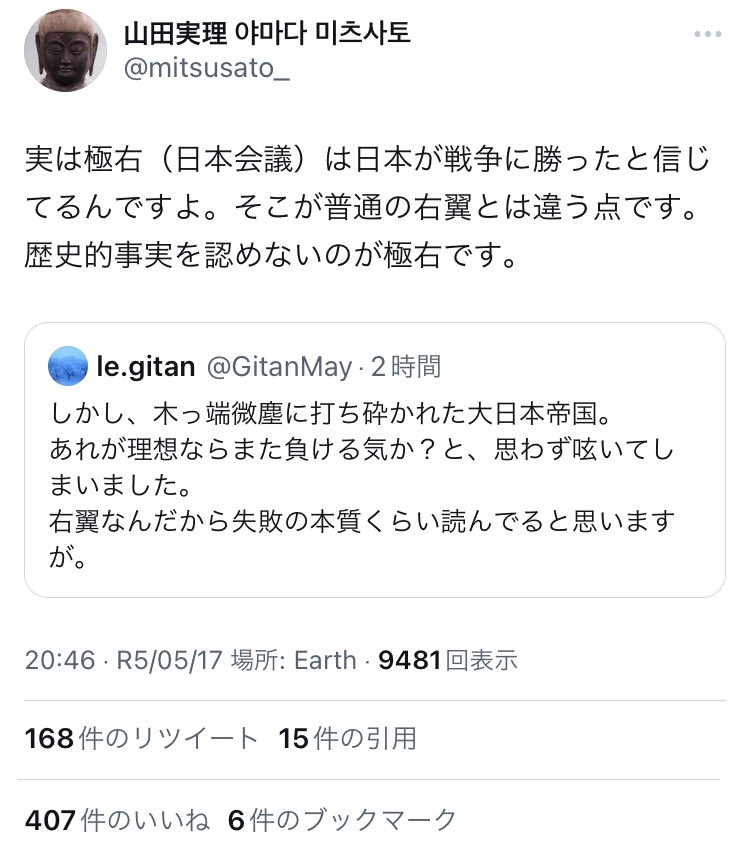Select the line 歴史的事実を認めないのが極右です
The height and width of the screenshot is (841, 750).
point(270,254)
